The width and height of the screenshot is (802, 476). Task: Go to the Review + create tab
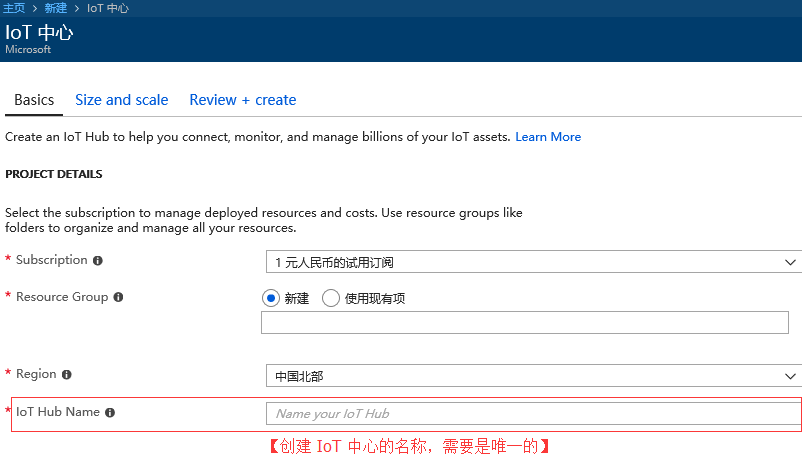pos(243,100)
